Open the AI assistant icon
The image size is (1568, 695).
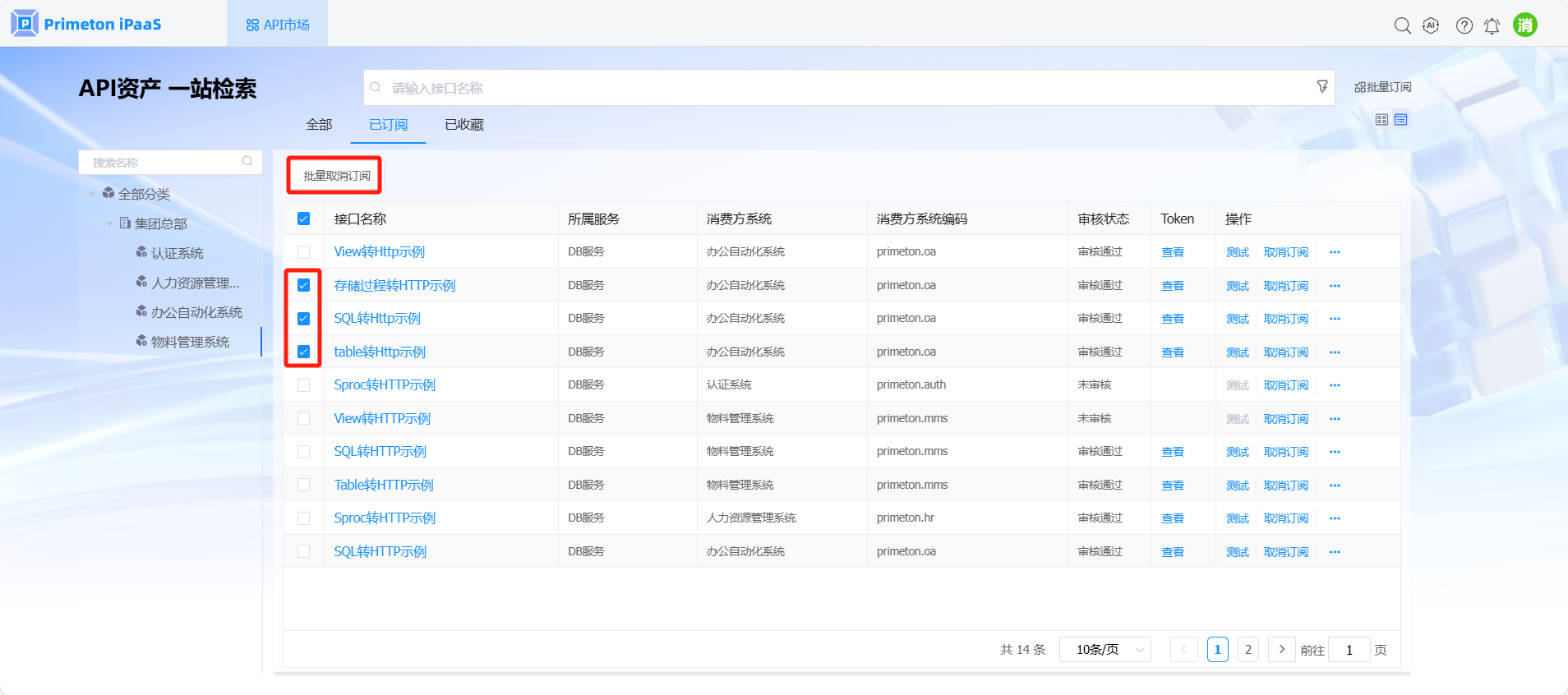point(1431,25)
